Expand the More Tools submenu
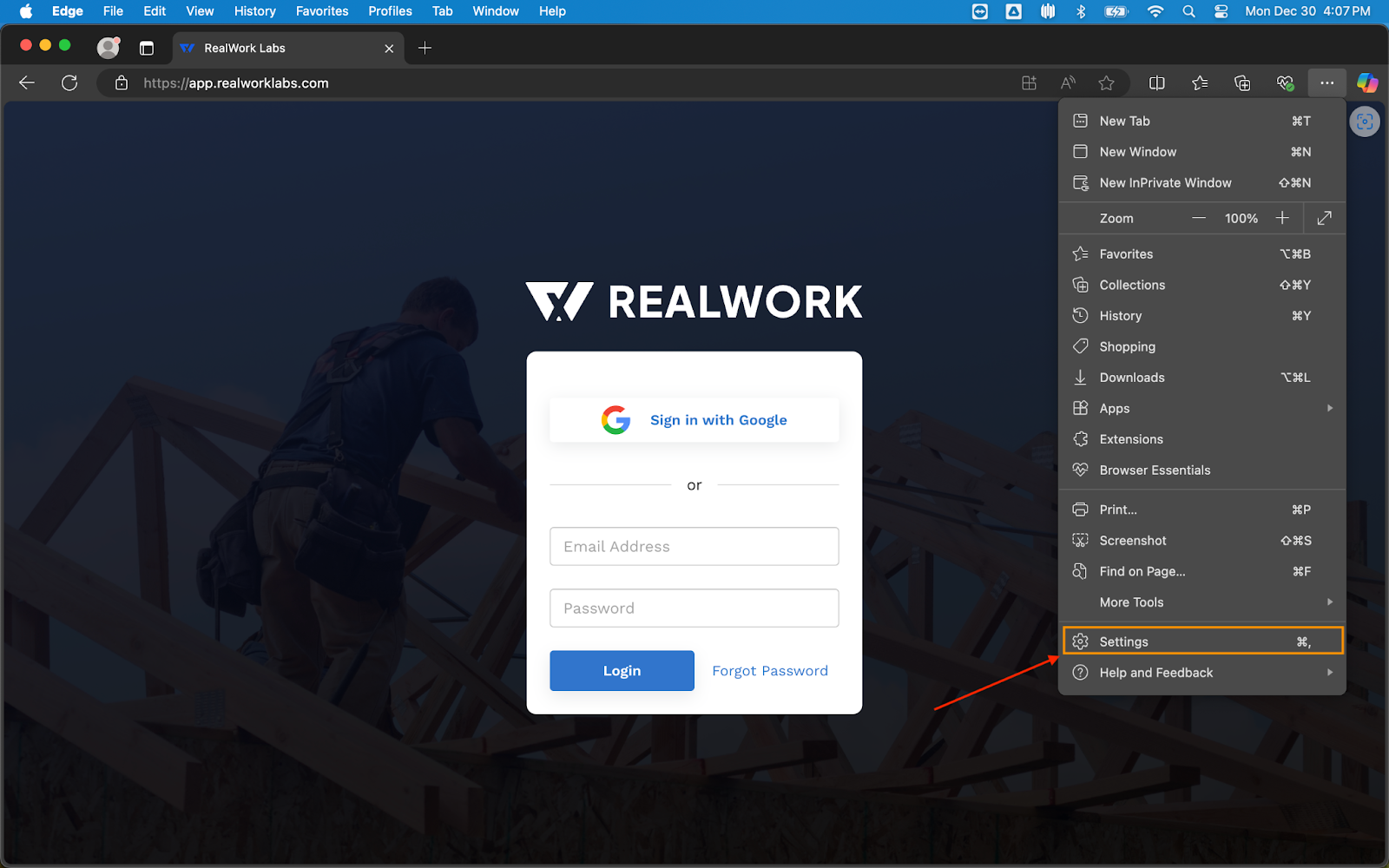The image size is (1389, 868). tap(1202, 602)
